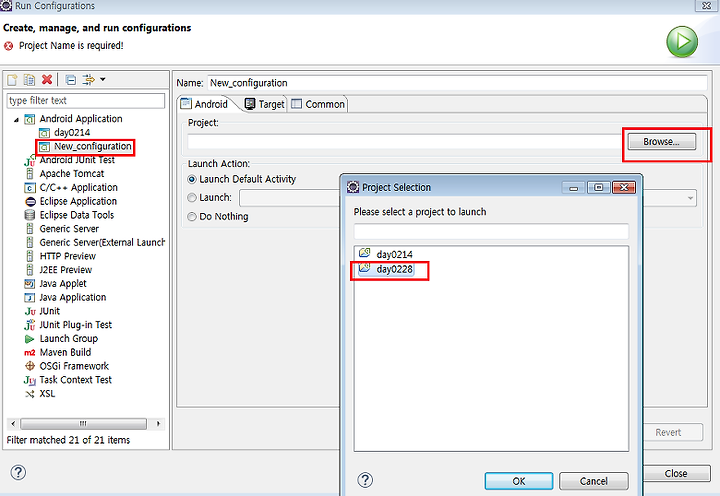Image resolution: width=720 pixels, height=496 pixels.
Task: Confirm with OK in Project Selection
Action: (x=519, y=481)
